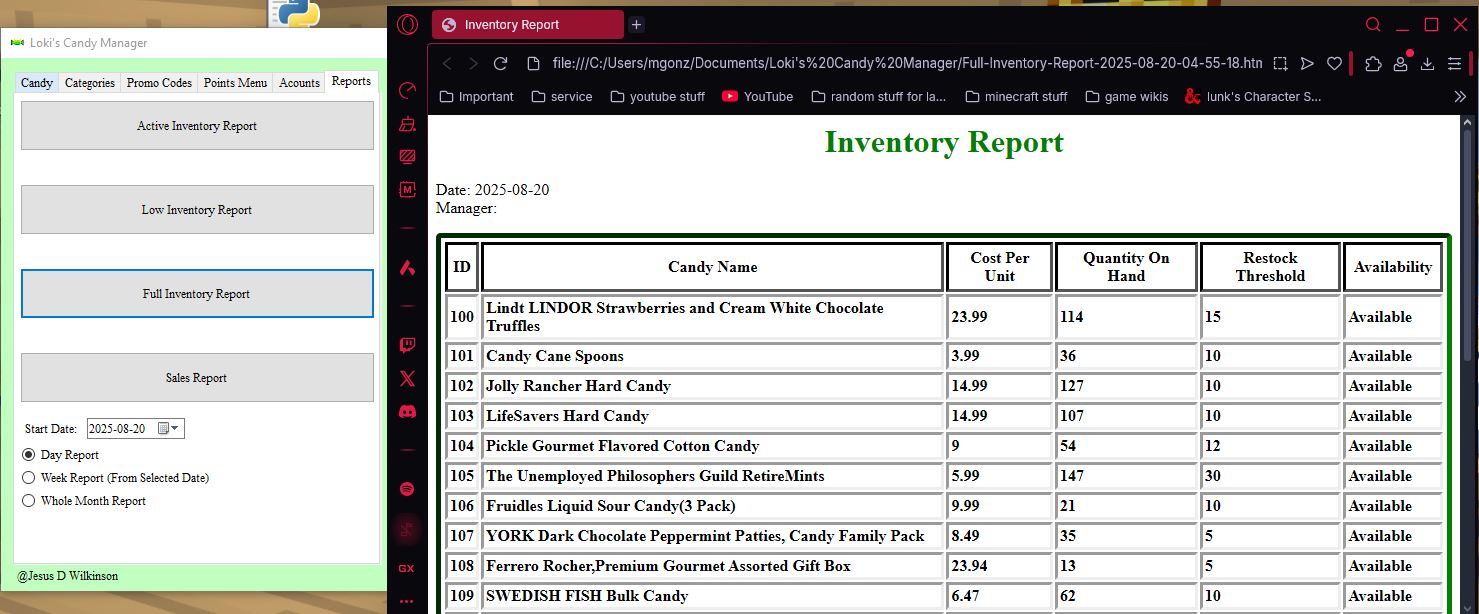Click the browser address bar URL
This screenshot has height=614, width=1479.
[907, 63]
